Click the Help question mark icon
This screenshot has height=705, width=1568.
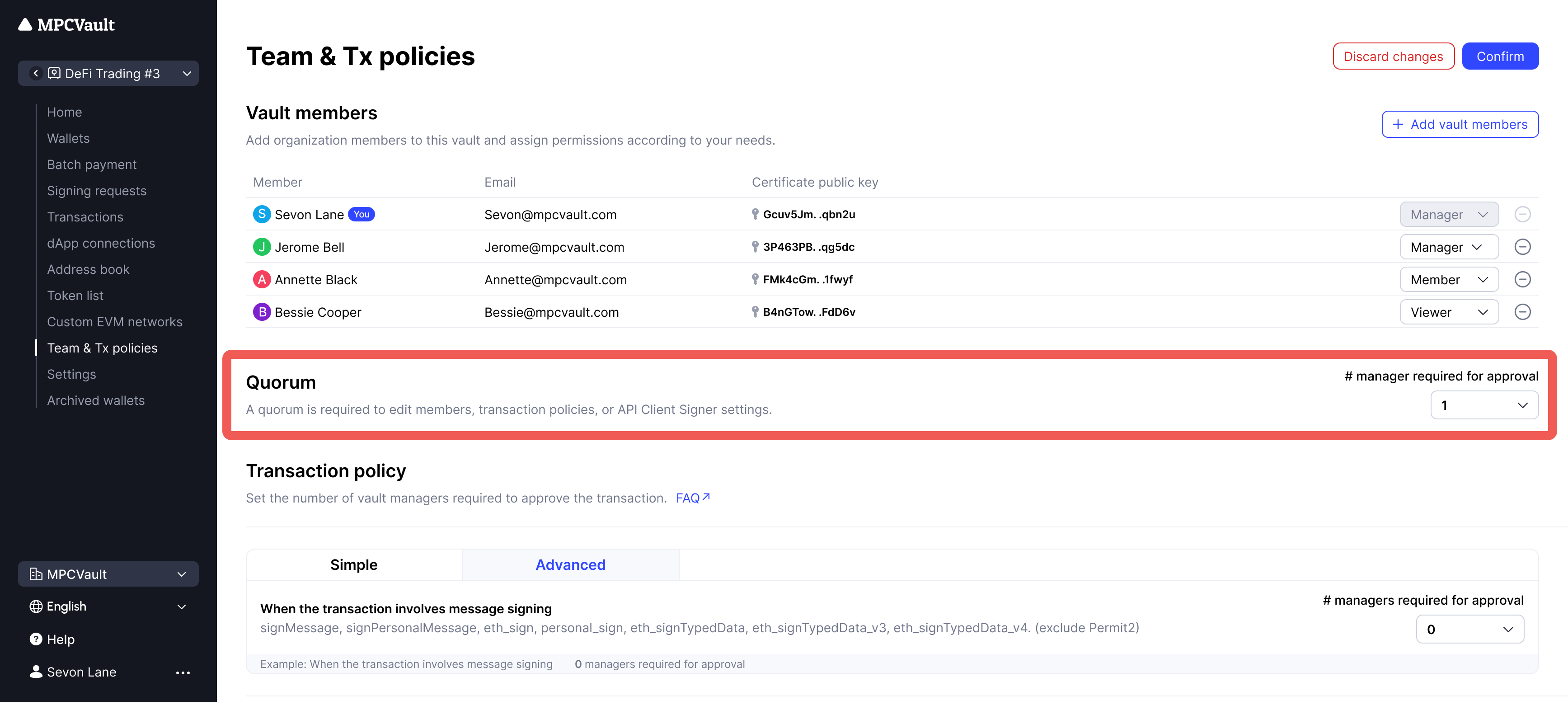36,639
